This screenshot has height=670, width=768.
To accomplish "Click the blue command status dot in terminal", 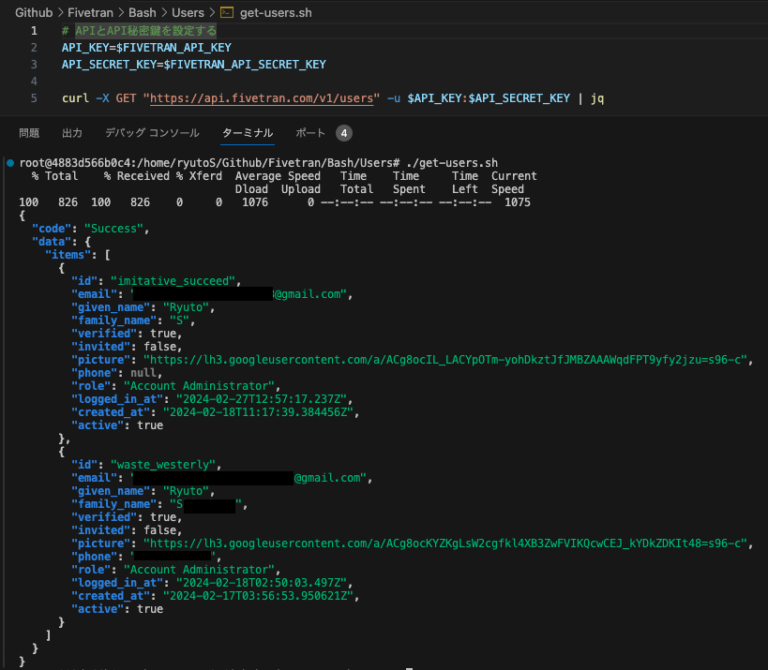I will point(9,162).
